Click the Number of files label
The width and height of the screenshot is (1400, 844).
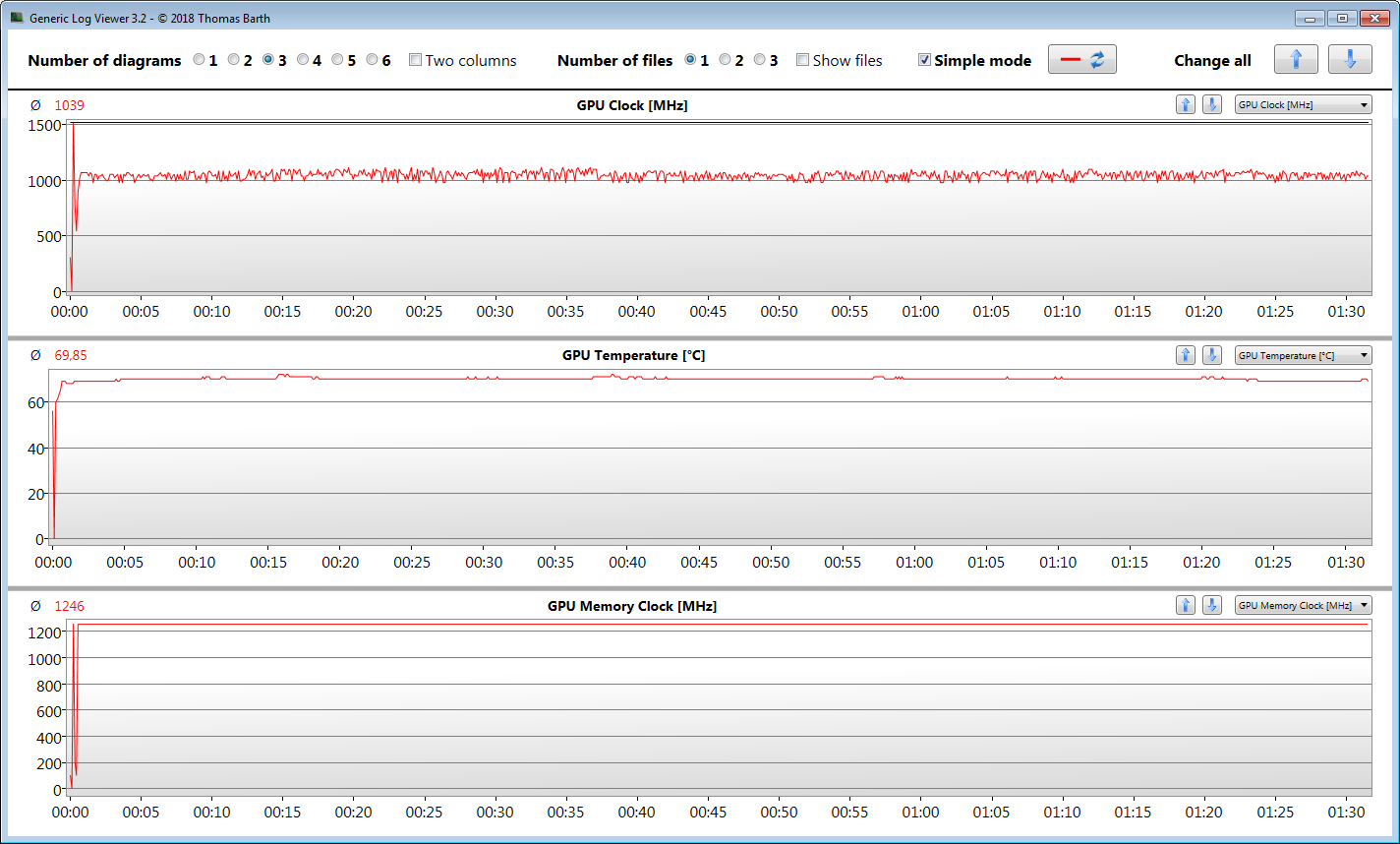pyautogui.click(x=614, y=60)
